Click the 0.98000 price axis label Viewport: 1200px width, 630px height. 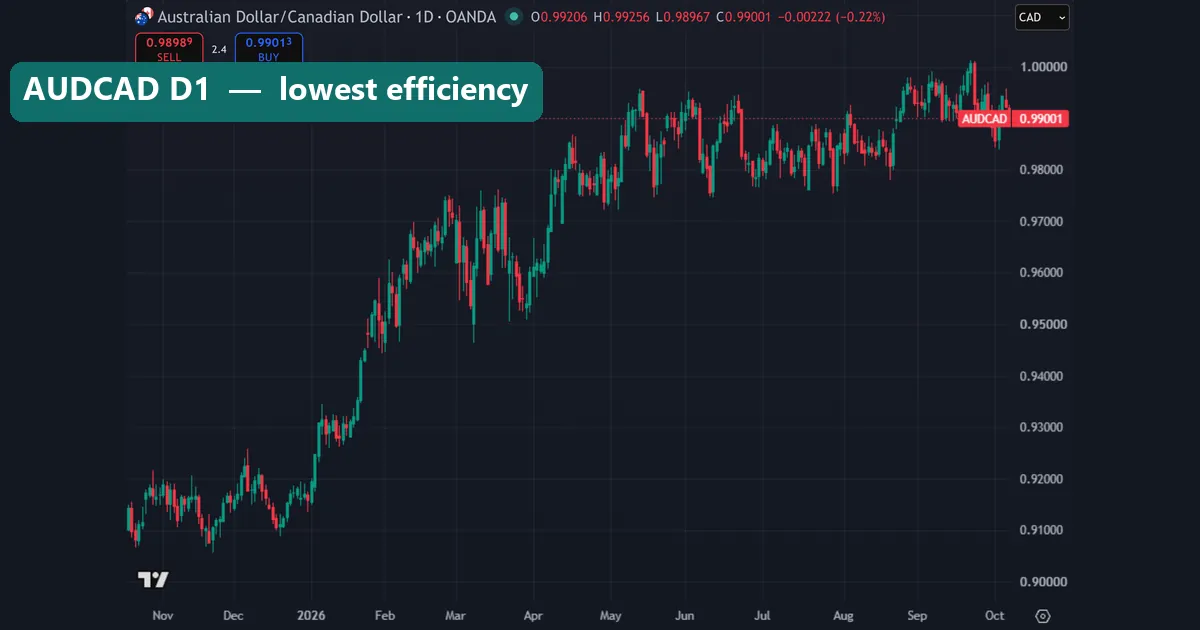(x=1041, y=170)
